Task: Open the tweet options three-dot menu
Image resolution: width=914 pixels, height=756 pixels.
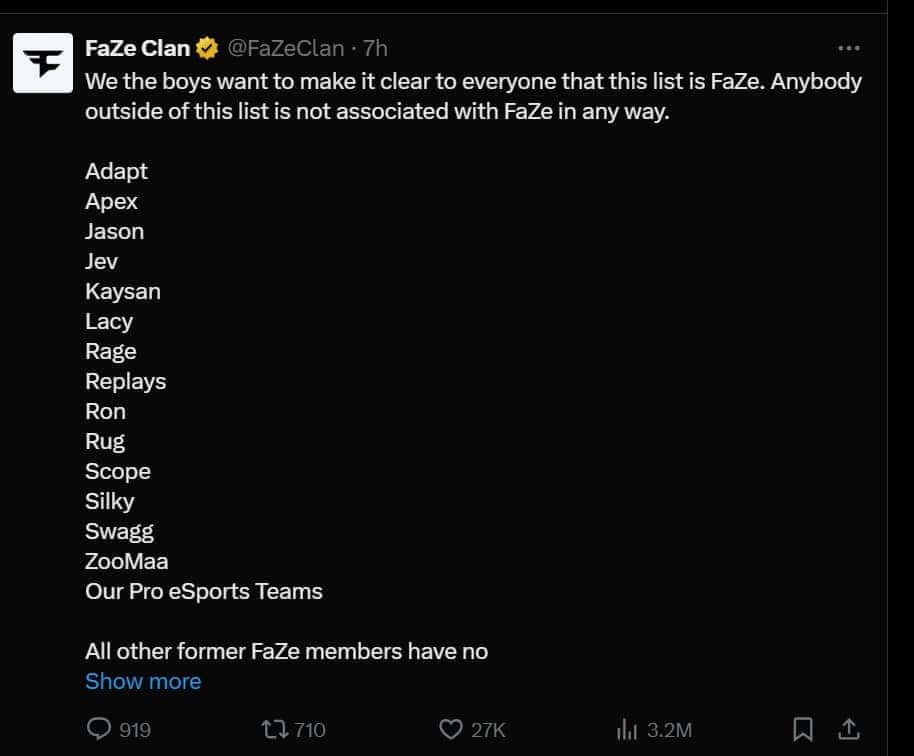Action: coord(848,46)
